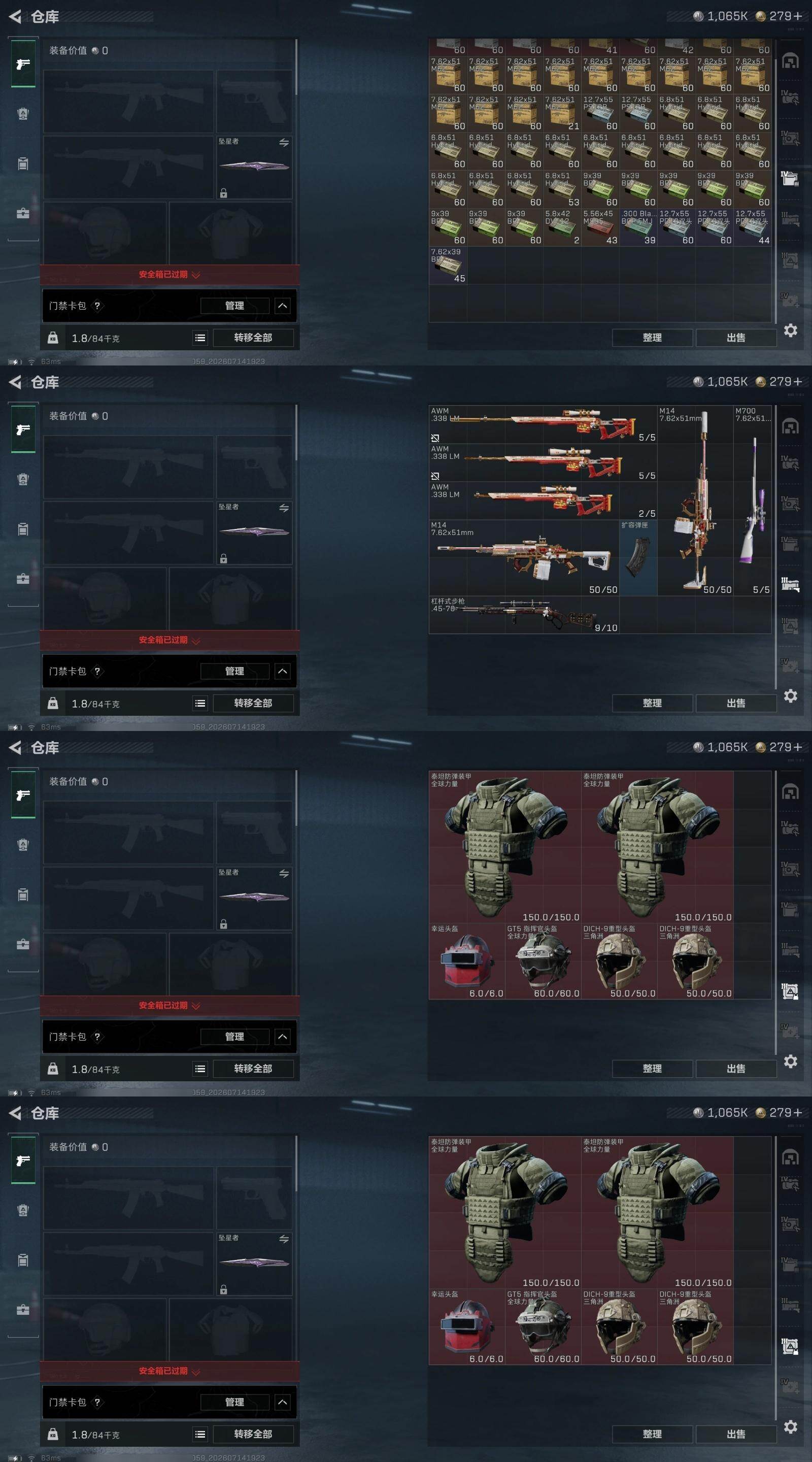
Task: Expand 安全箱已过期 banner in ammo screenshot
Action: [x=169, y=274]
